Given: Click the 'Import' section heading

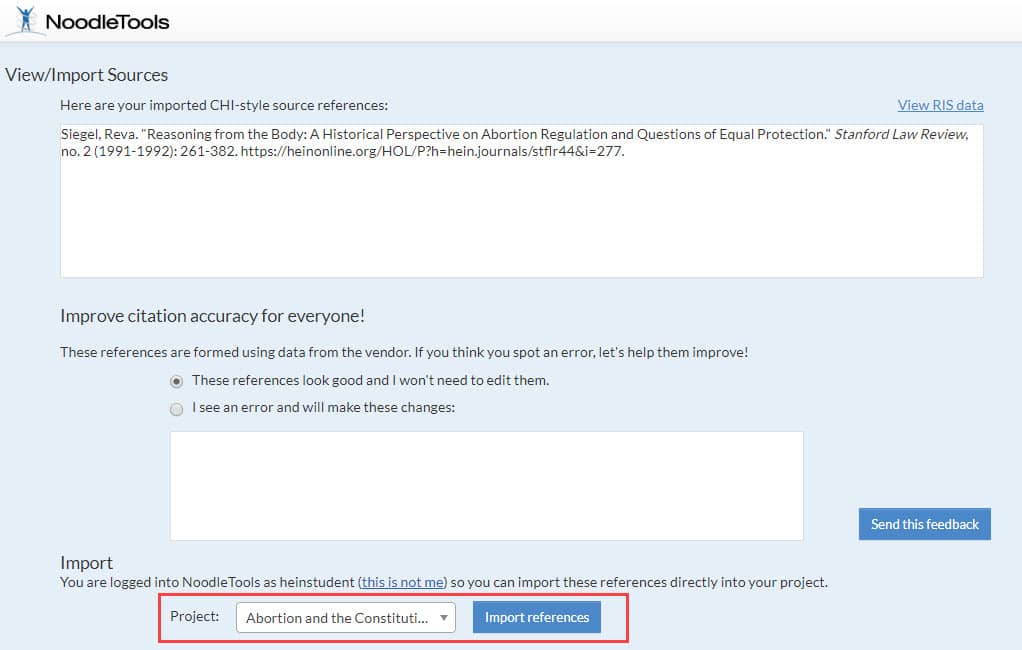Looking at the screenshot, I should pyautogui.click(x=87, y=563).
